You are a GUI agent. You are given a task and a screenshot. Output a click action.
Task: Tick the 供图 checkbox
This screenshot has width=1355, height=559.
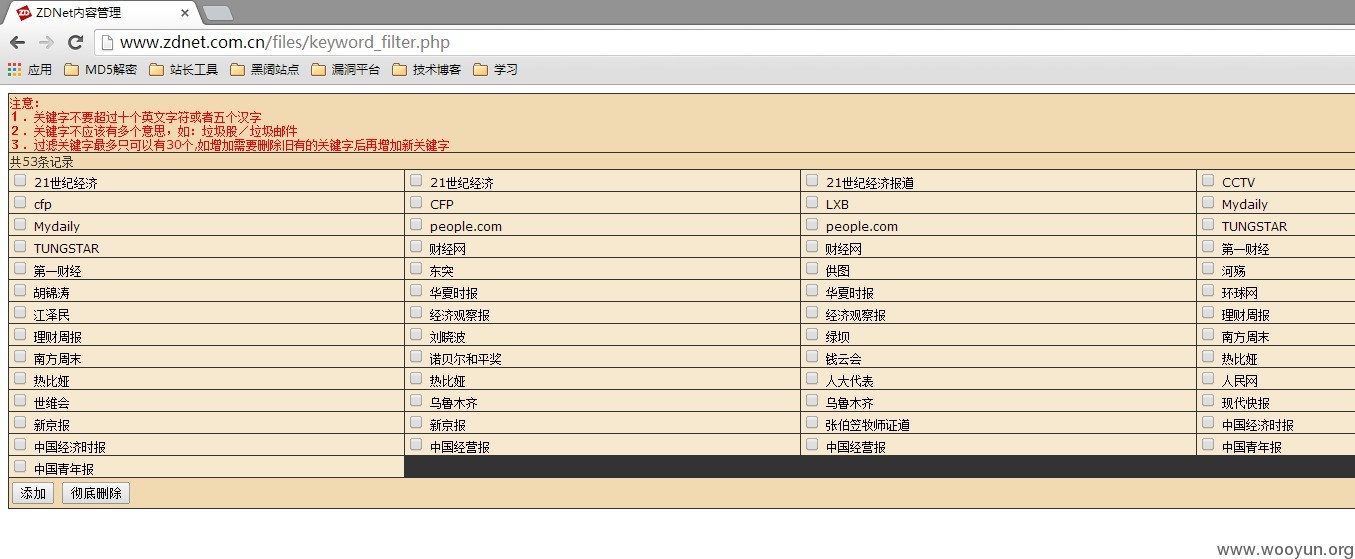812,269
